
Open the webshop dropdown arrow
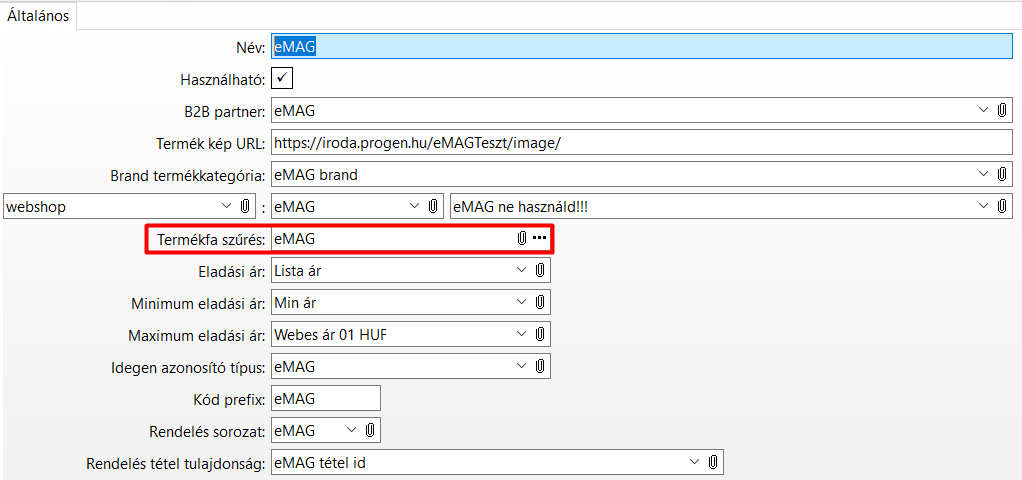pos(227,206)
